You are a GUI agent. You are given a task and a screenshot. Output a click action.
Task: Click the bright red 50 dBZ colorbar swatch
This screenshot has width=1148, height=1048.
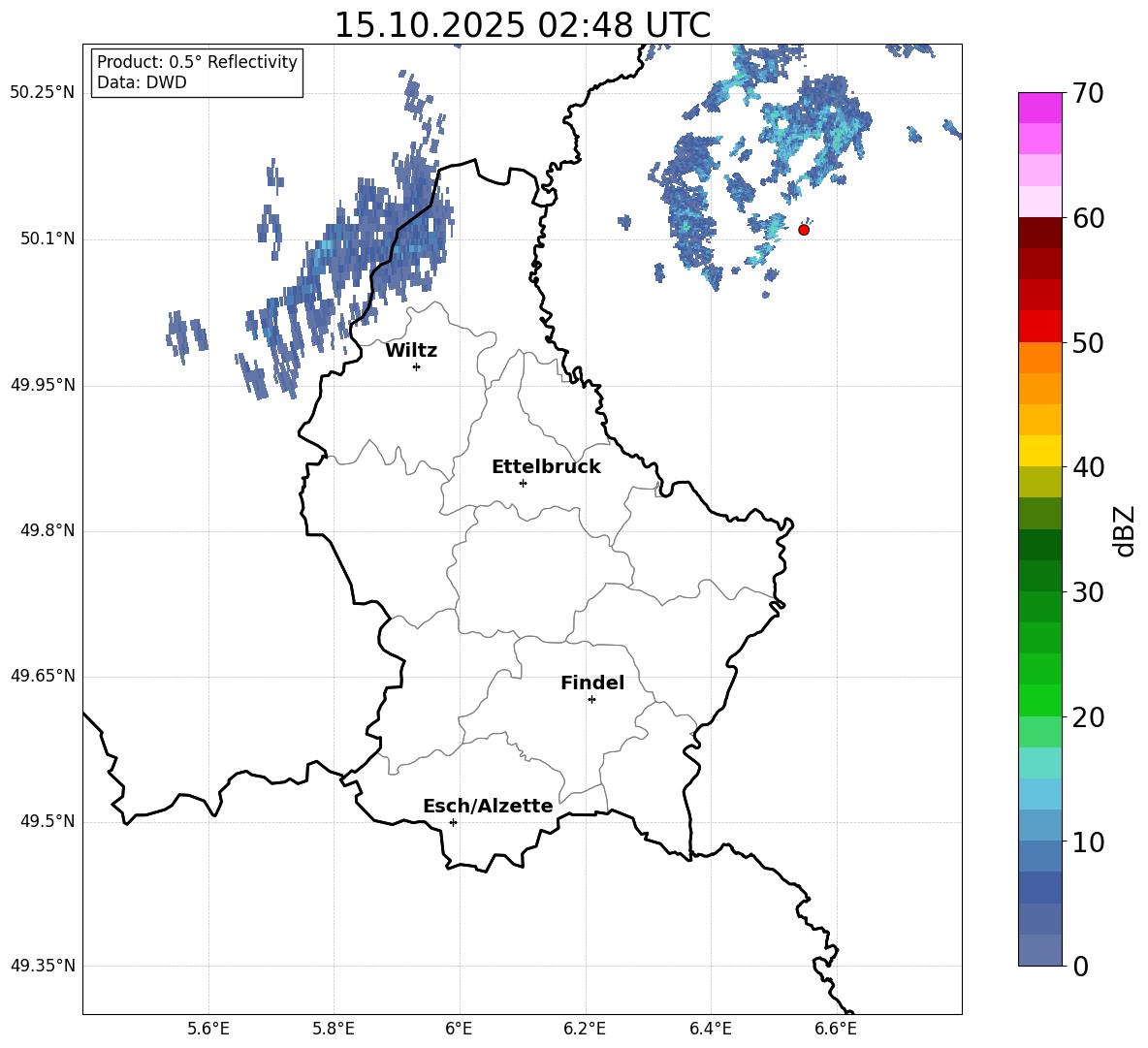pyautogui.click(x=1040, y=327)
